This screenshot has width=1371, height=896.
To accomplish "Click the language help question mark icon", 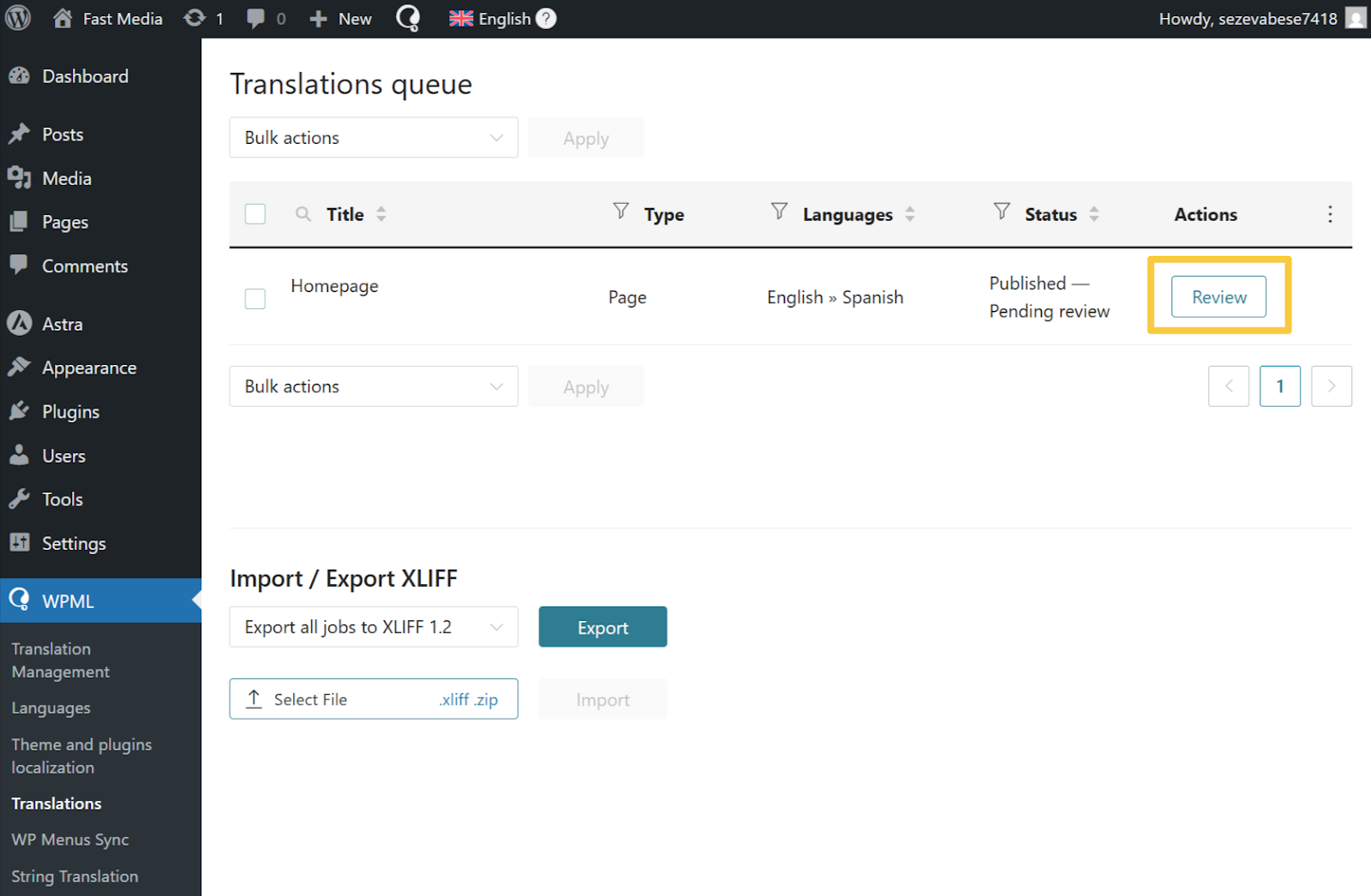I will [x=546, y=18].
